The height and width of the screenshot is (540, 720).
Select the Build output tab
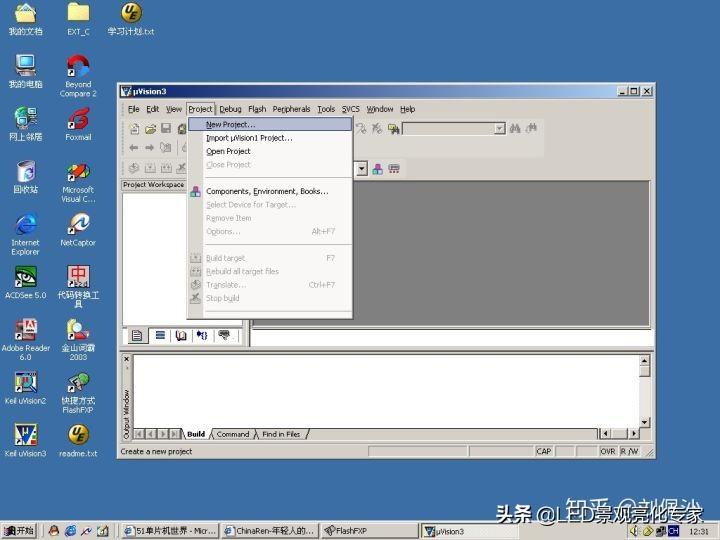tap(196, 434)
